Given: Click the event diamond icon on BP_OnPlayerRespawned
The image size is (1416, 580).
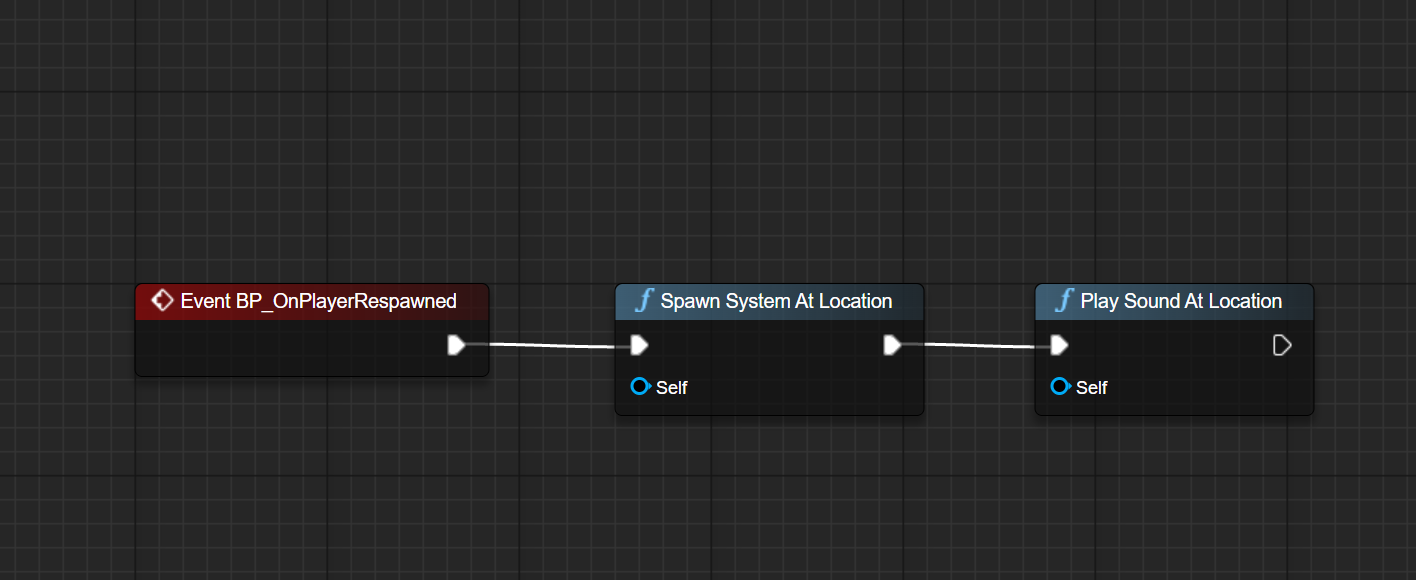Looking at the screenshot, I should point(161,300).
